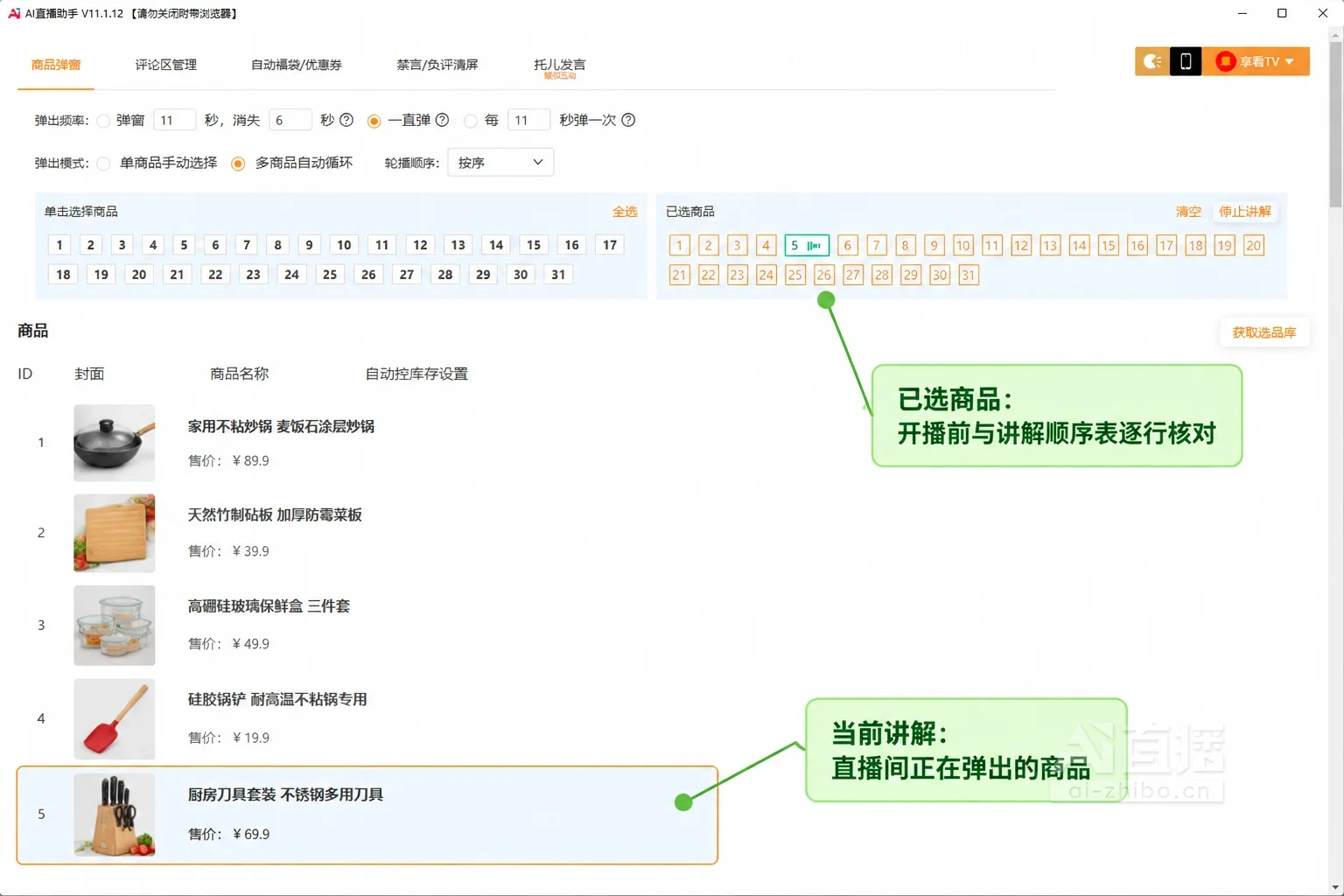Image resolution: width=1344 pixels, height=896 pixels.
Task: Click the playing chip 5 in 已选商品
Action: tap(807, 246)
